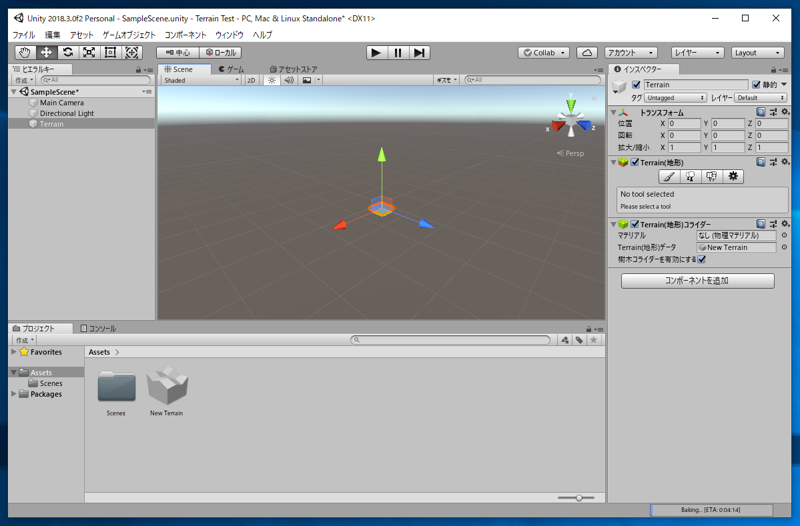Open Create button in Hierarchy
This screenshot has height=526, width=800.
coord(24,80)
